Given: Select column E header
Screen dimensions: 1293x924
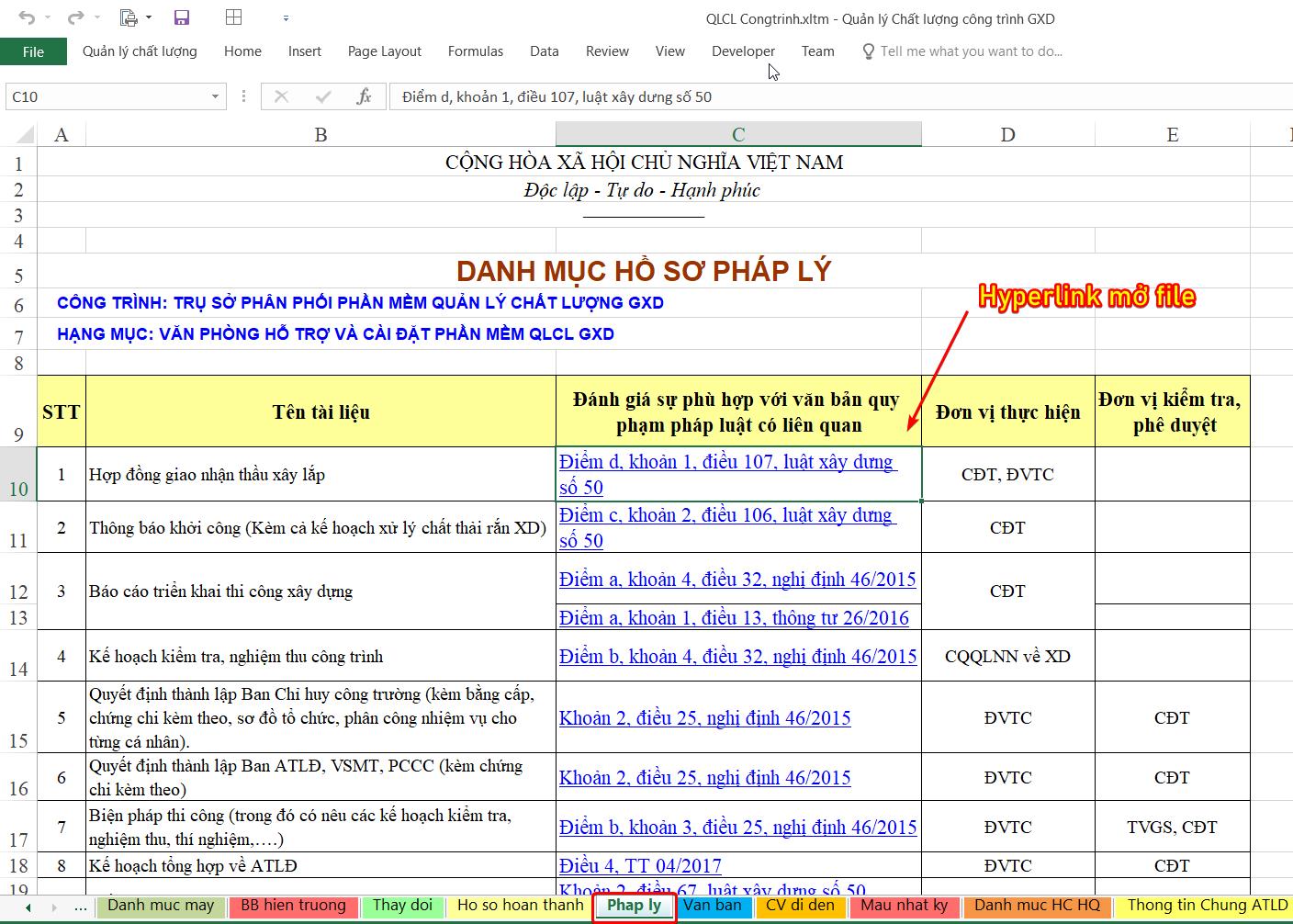Looking at the screenshot, I should [1173, 135].
